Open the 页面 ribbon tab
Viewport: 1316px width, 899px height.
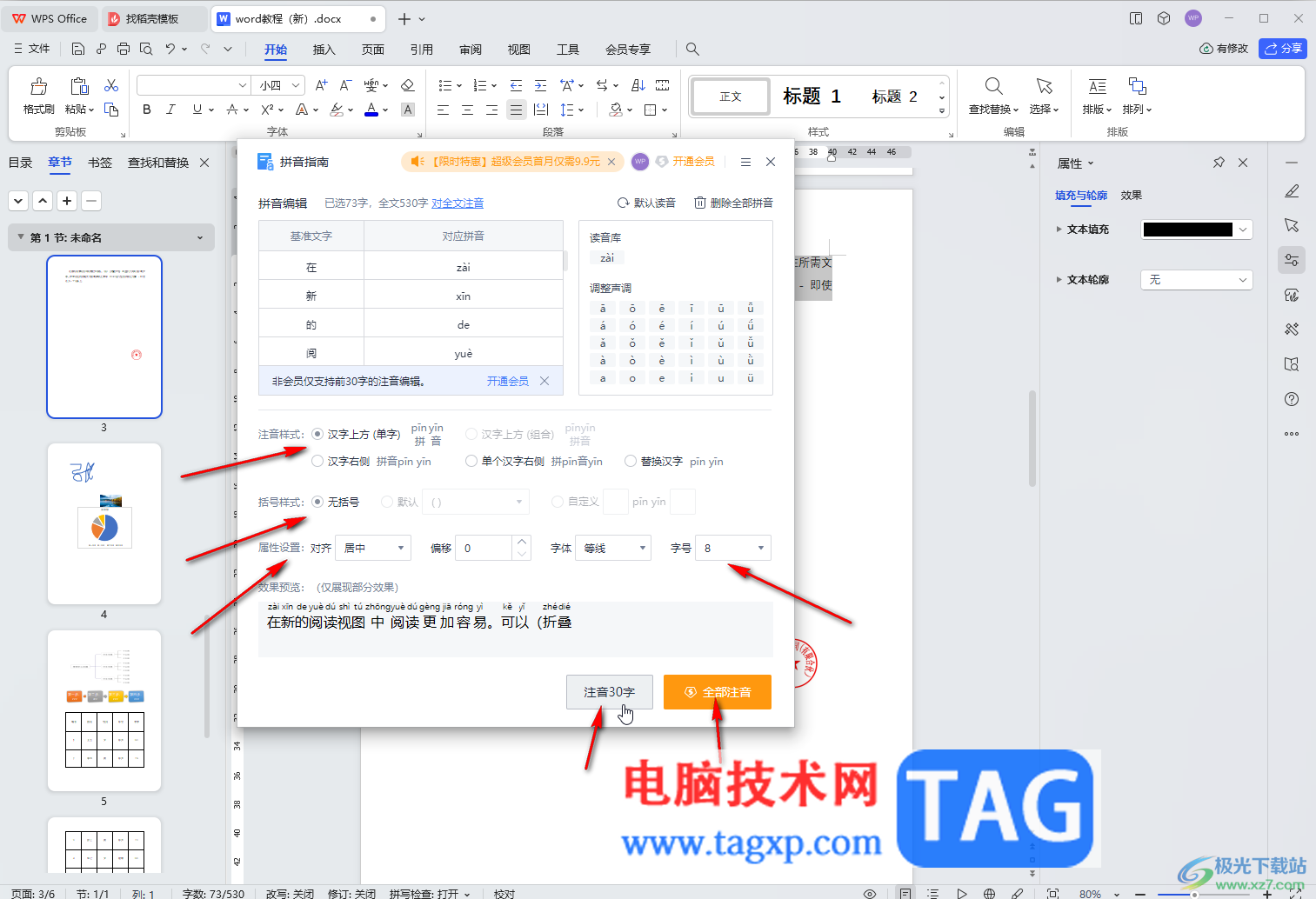tap(373, 50)
